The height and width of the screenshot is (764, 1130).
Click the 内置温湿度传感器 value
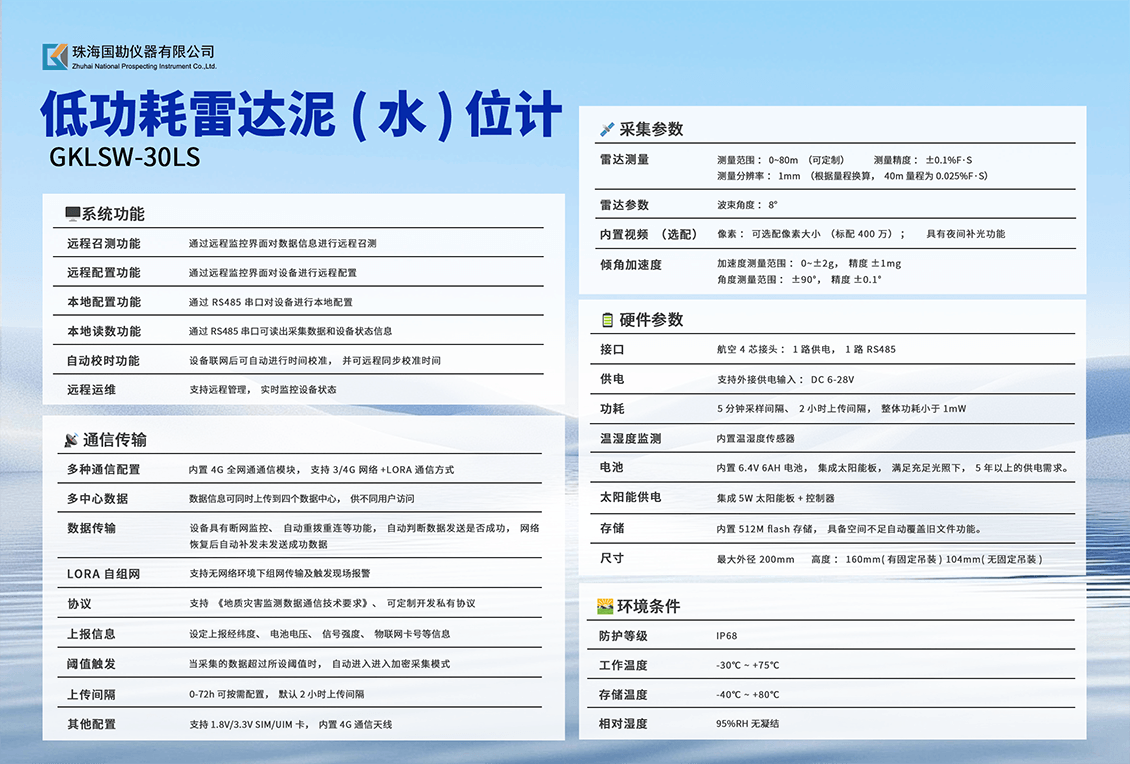click(x=755, y=438)
